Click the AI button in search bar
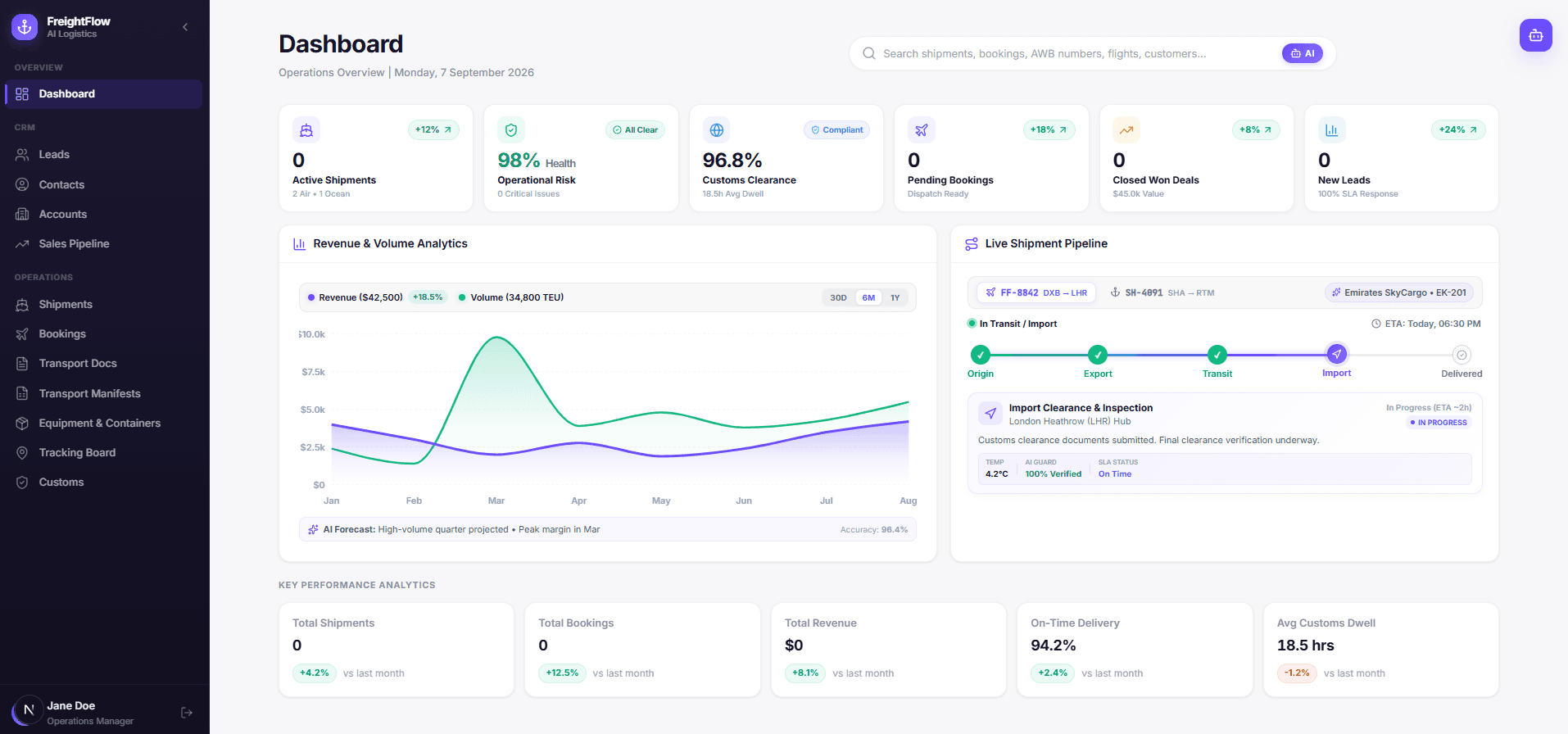The width and height of the screenshot is (1568, 734). click(1302, 53)
